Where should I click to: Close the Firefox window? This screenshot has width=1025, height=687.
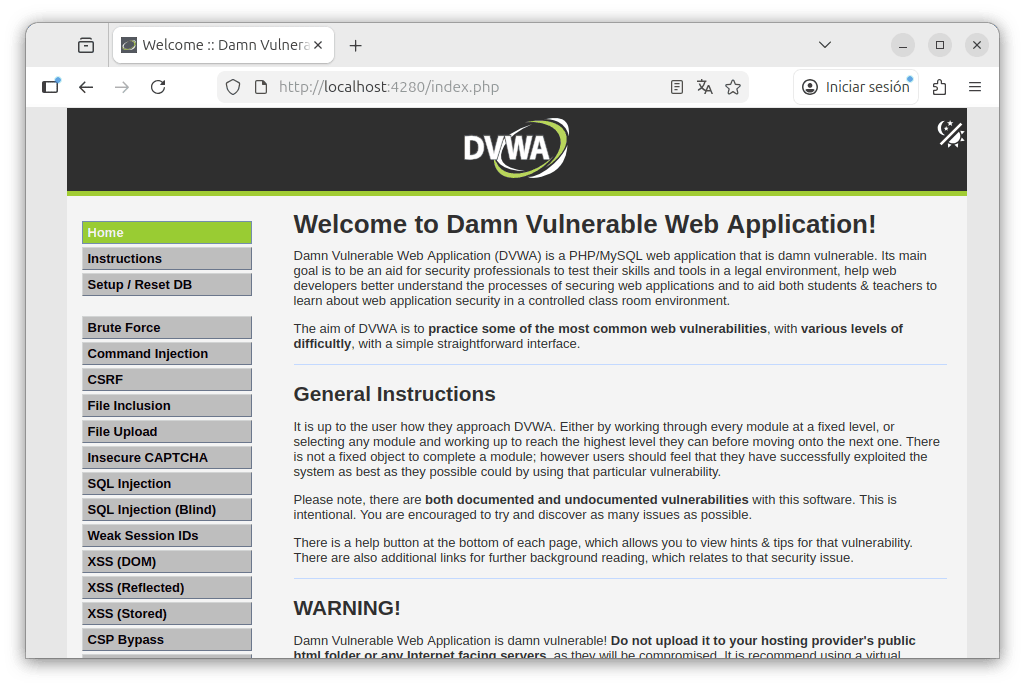(977, 45)
